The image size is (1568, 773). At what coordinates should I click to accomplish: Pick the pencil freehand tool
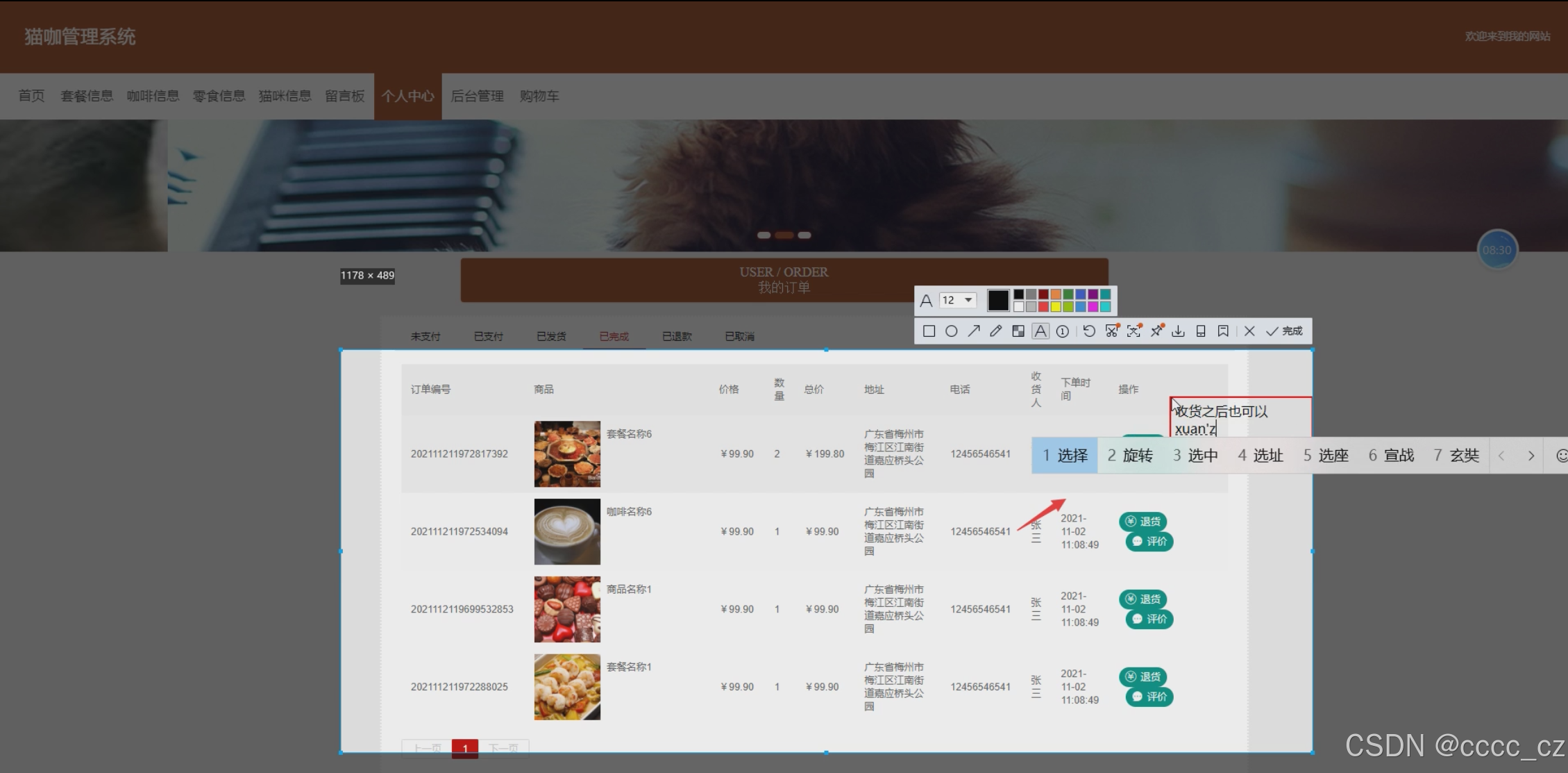click(996, 331)
